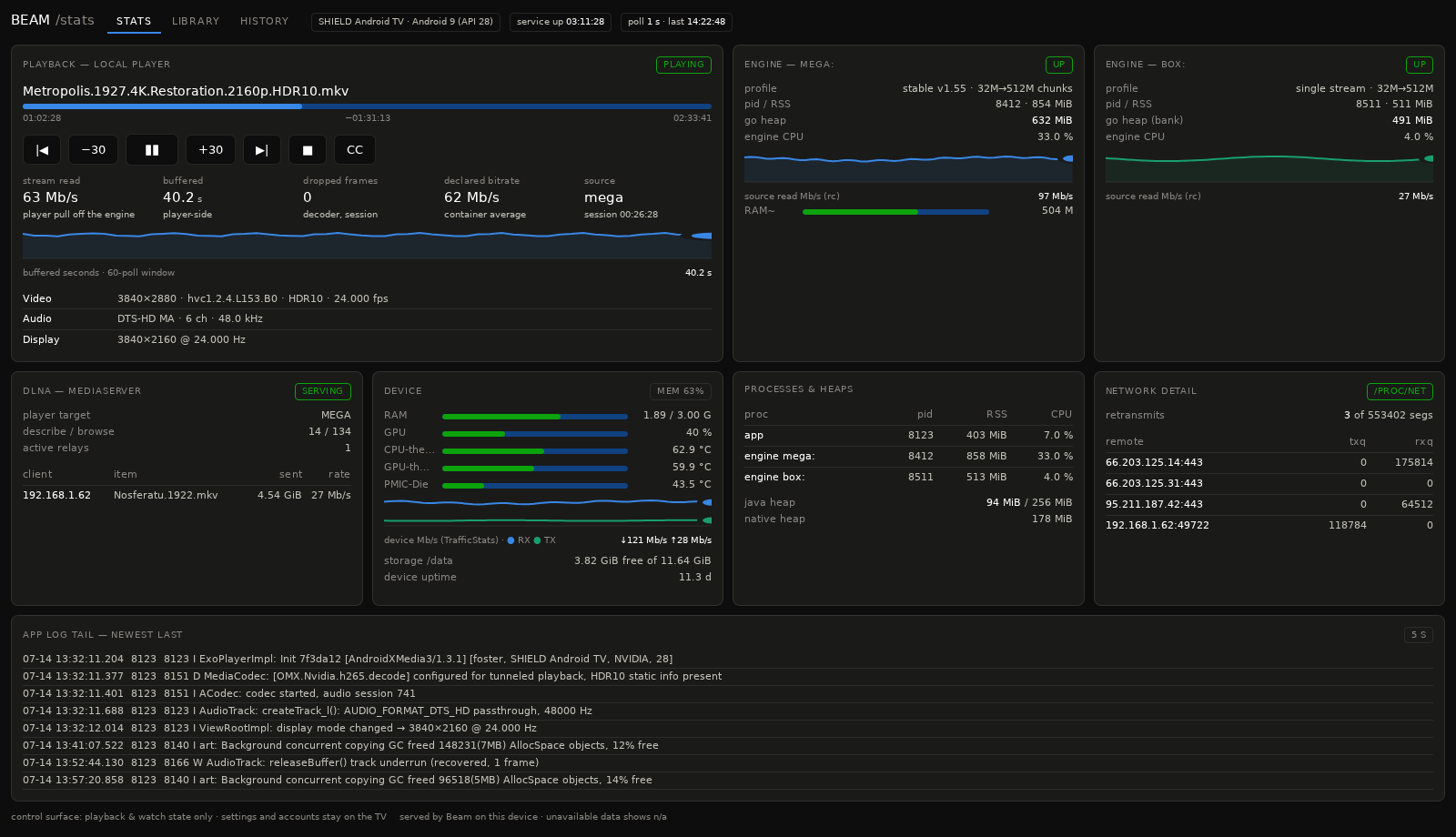Click the buffered seconds sparkline chart
The image size is (1456, 837).
tap(367, 245)
